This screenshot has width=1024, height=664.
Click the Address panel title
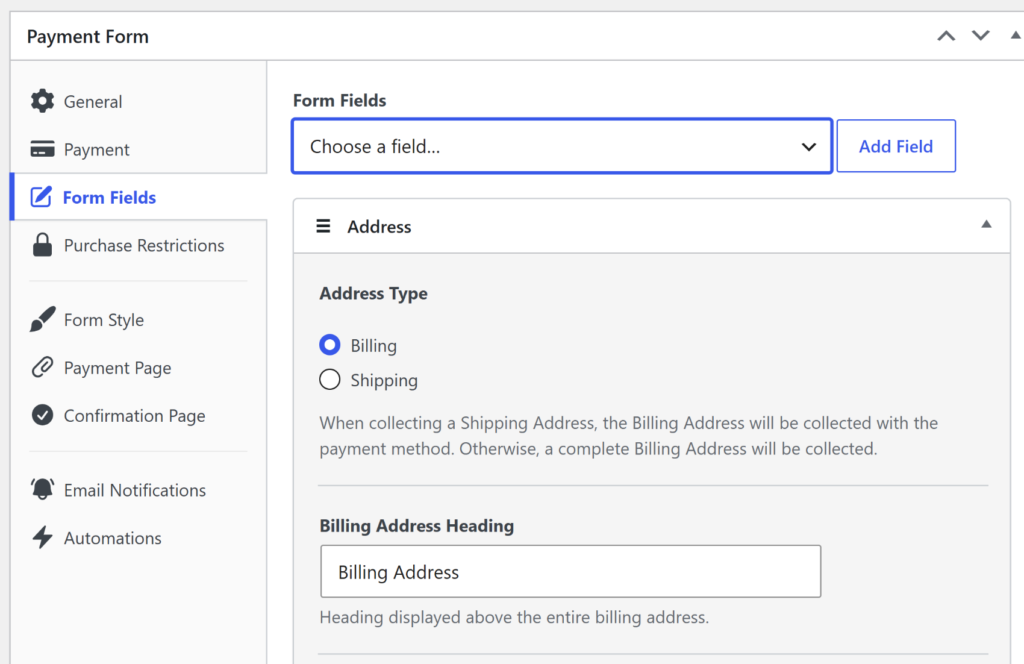coord(379,227)
